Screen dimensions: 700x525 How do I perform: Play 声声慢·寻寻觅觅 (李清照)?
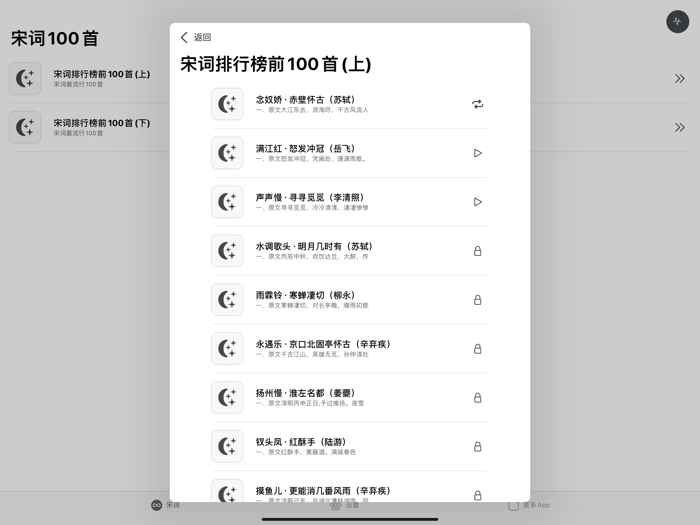pyautogui.click(x=477, y=202)
